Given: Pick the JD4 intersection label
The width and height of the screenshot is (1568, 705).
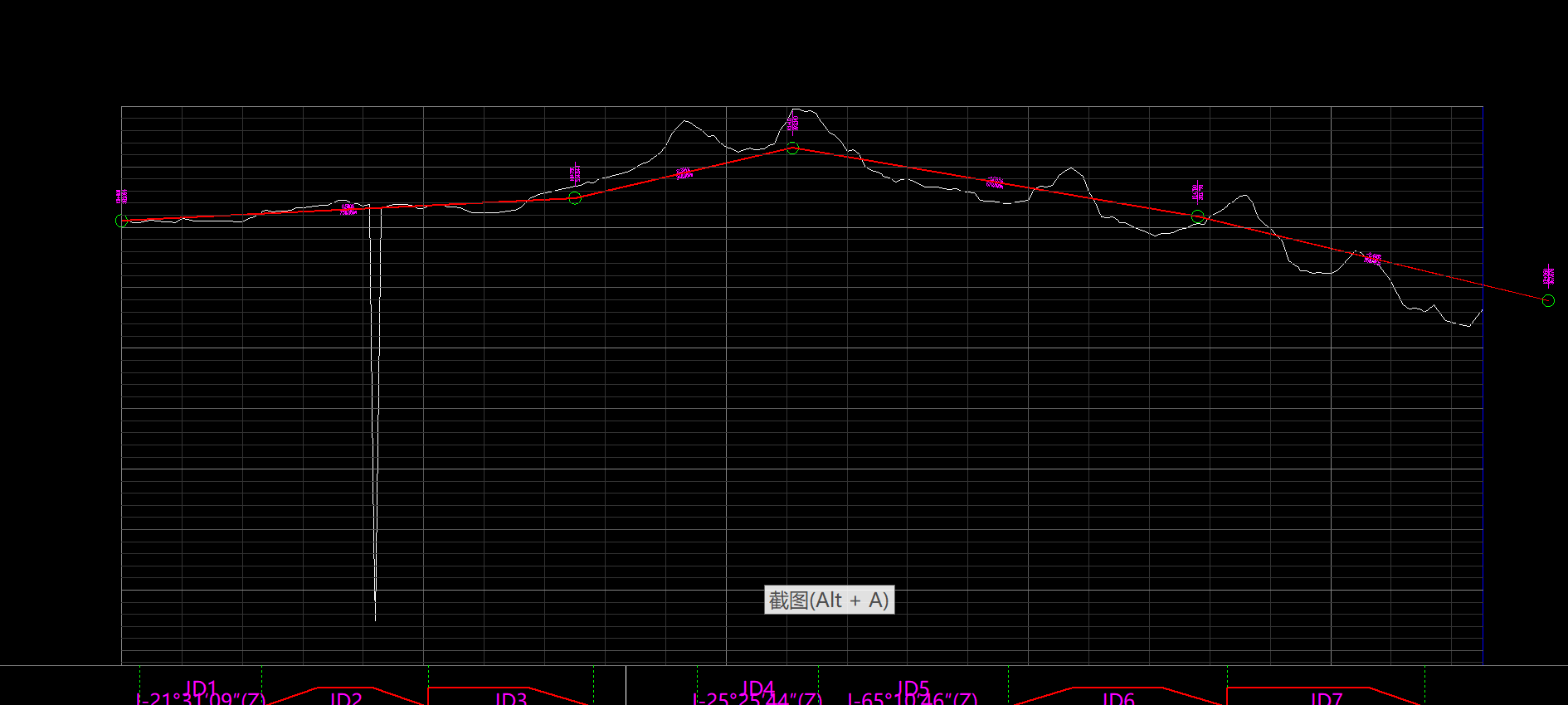Looking at the screenshot, I should (757, 688).
